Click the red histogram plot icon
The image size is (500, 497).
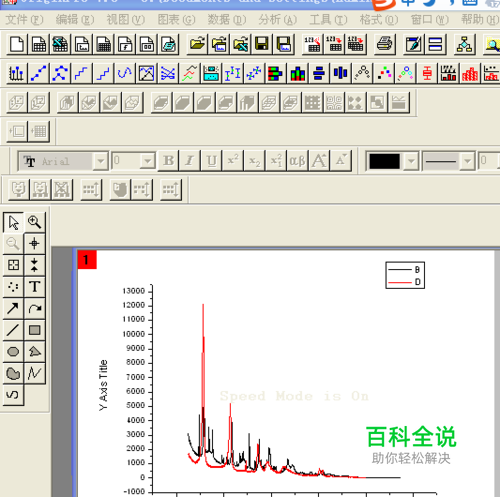(470, 73)
